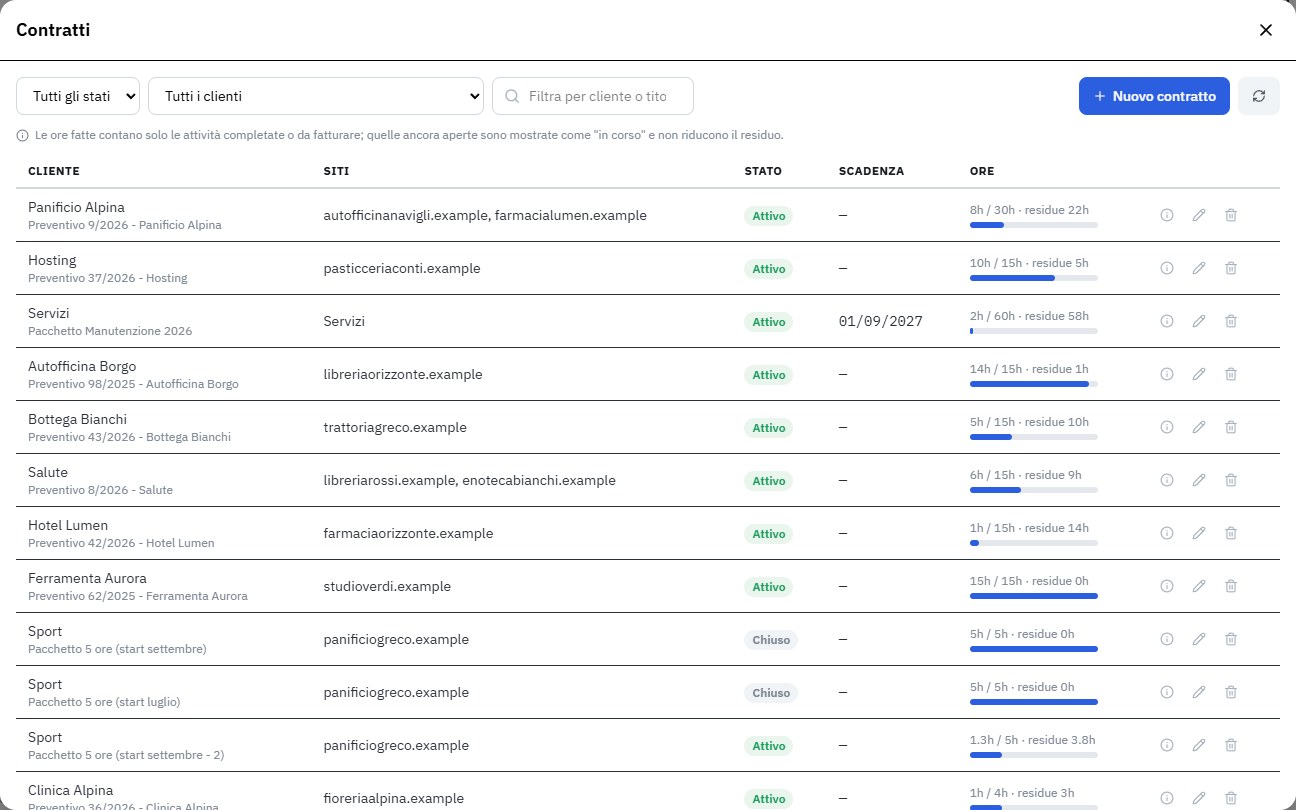View info for the Salute contract
The width and height of the screenshot is (1296, 810).
[1166, 480]
